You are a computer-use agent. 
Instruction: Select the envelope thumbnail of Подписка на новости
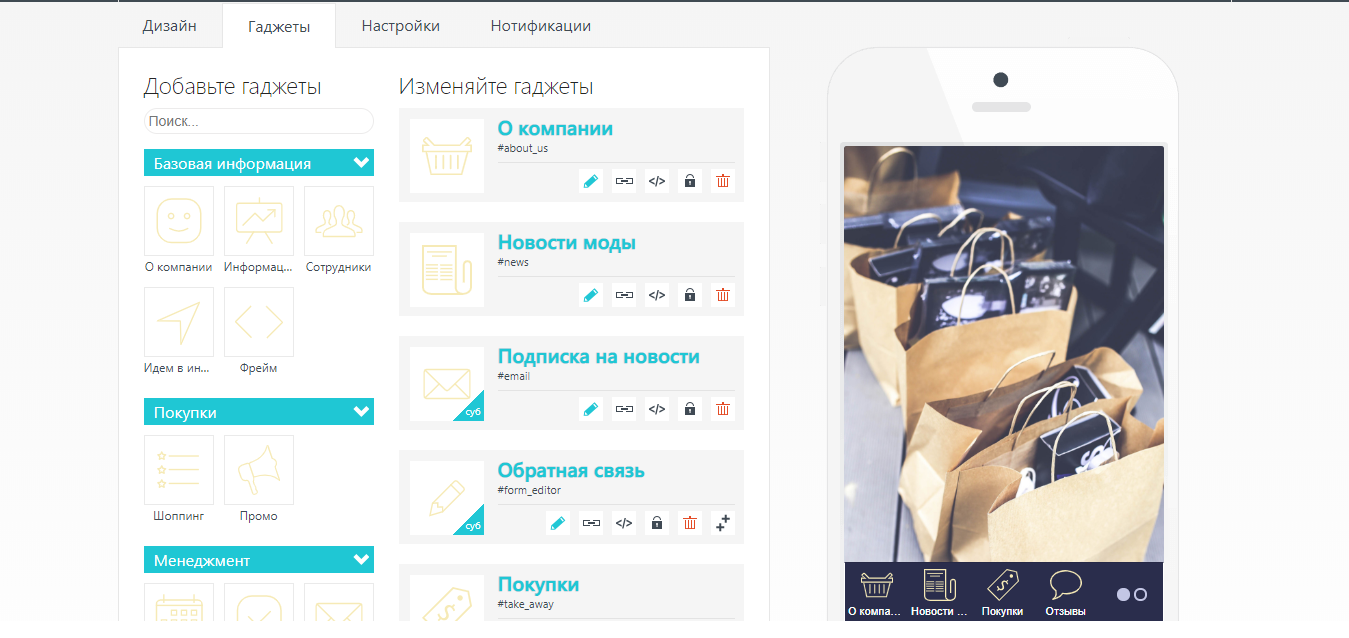pos(447,384)
